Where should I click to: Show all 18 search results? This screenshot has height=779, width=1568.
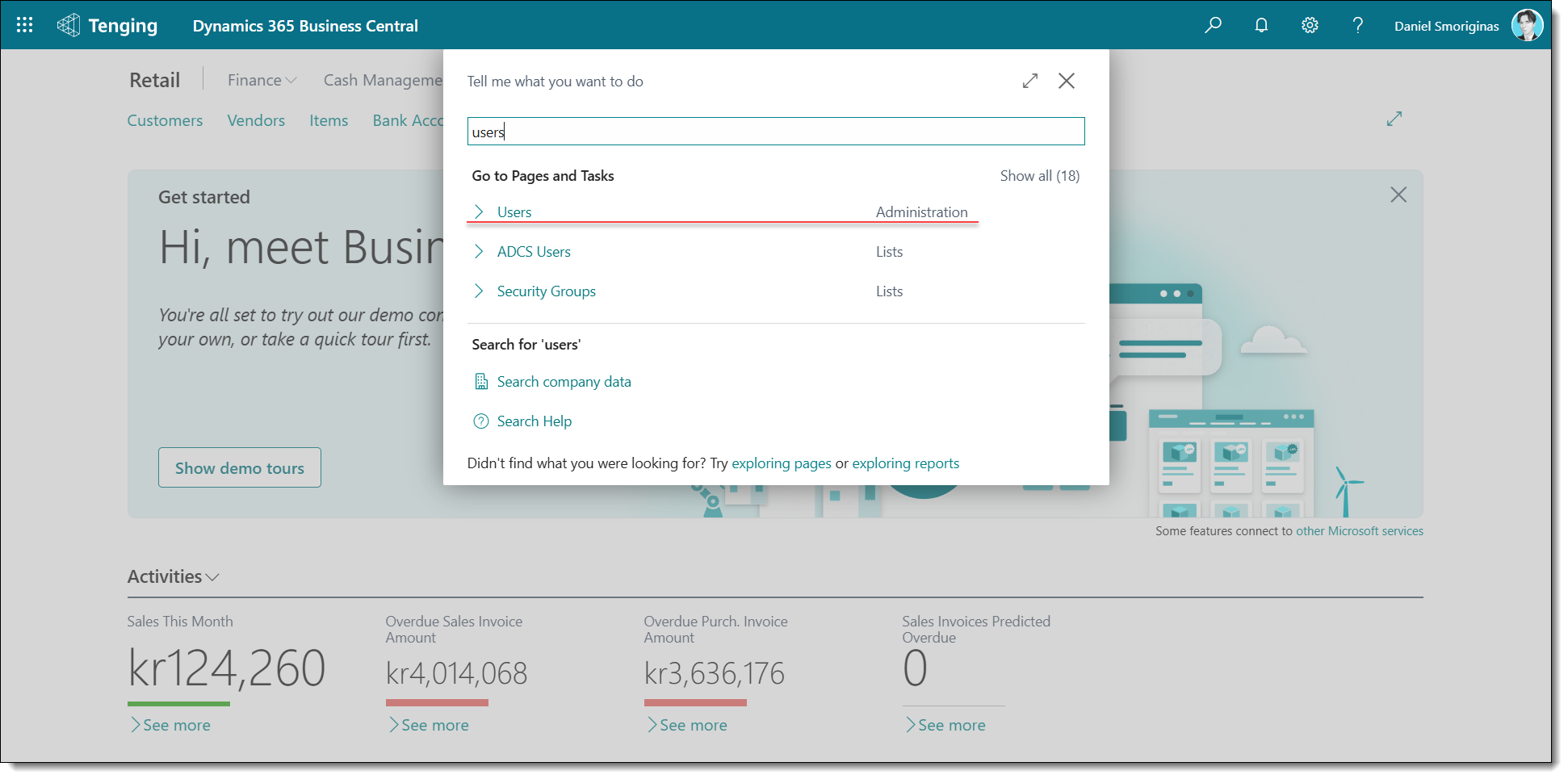click(x=1040, y=176)
